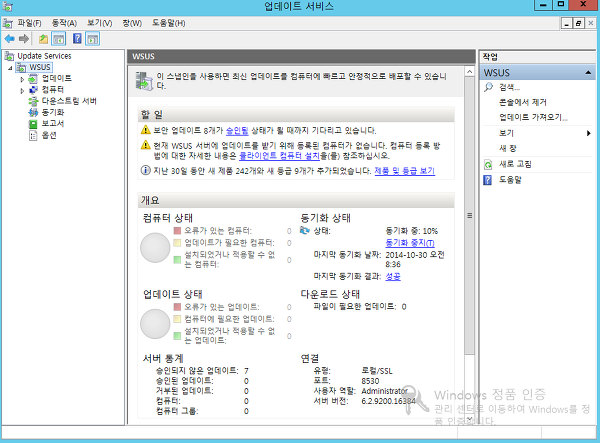Click the center pane vertical scrollbar thumb

469,216
